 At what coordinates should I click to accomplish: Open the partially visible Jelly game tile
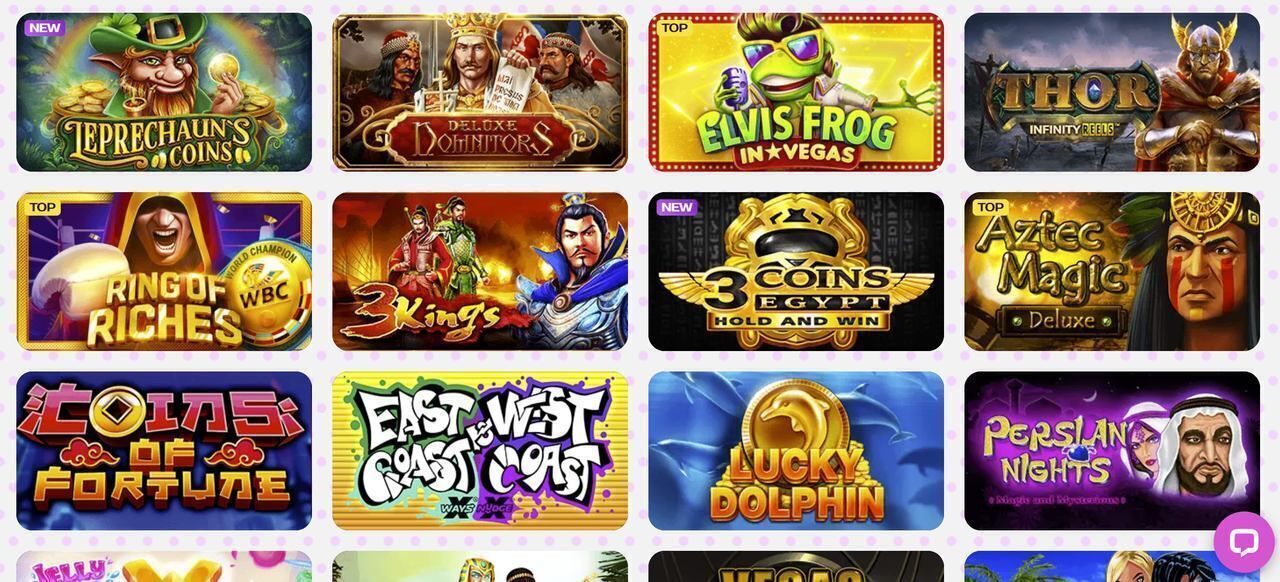click(x=164, y=567)
